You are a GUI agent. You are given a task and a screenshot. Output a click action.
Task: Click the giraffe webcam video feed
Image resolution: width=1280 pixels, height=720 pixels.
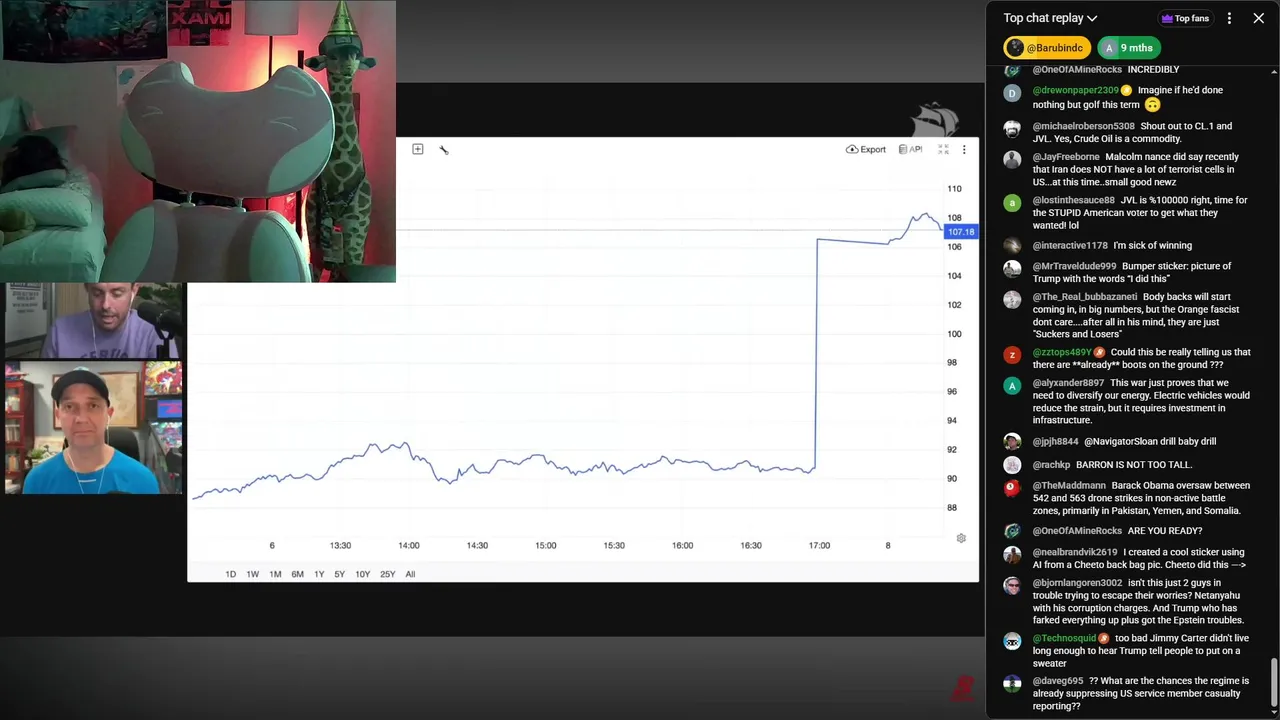[x=198, y=141]
